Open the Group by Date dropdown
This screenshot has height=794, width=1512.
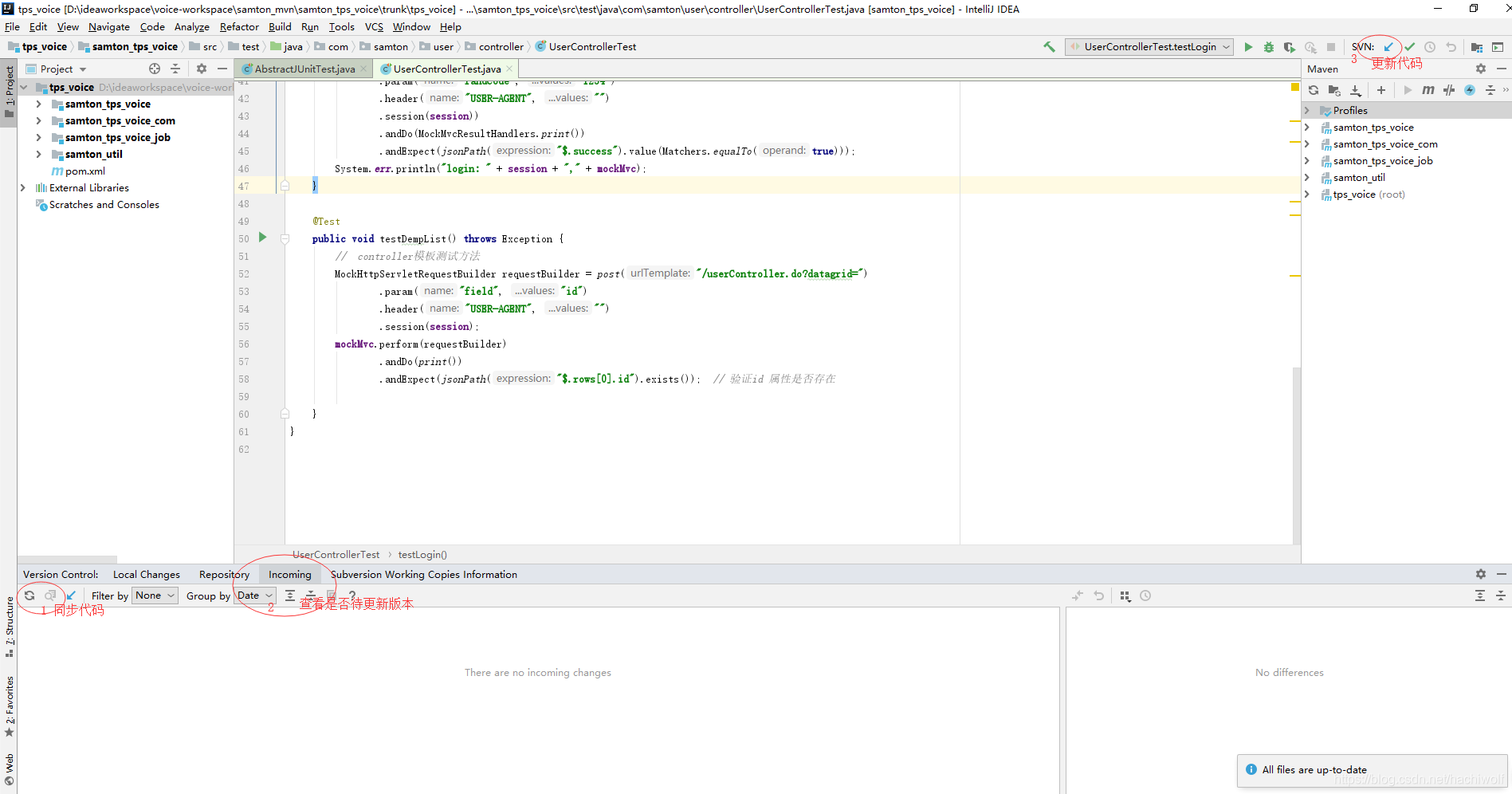tap(254, 595)
